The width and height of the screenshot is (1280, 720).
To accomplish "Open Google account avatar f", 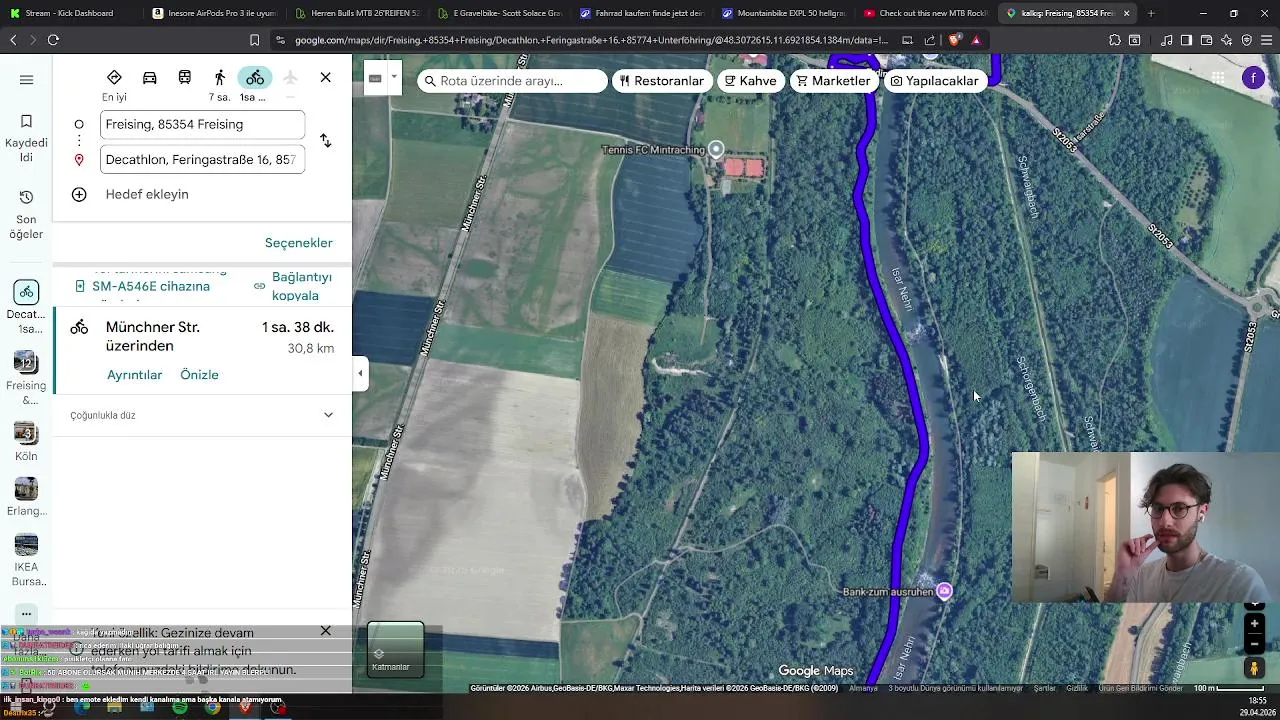I will coord(1254,78).
